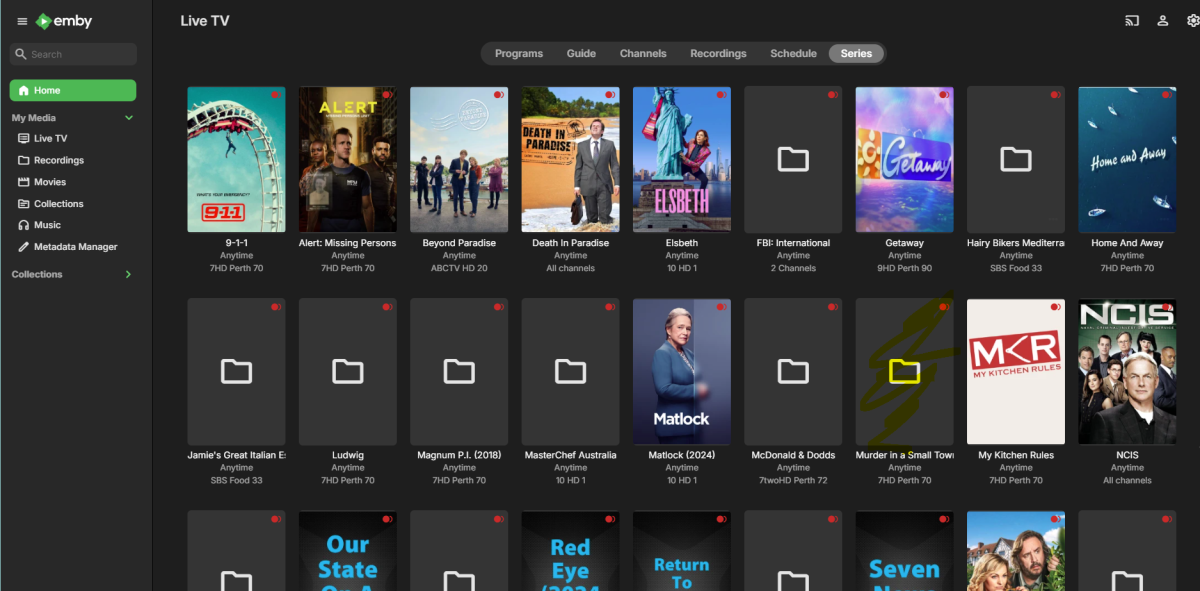The image size is (1200, 591).
Task: Click the 'MasterChef Australia' title text
Action: point(570,455)
